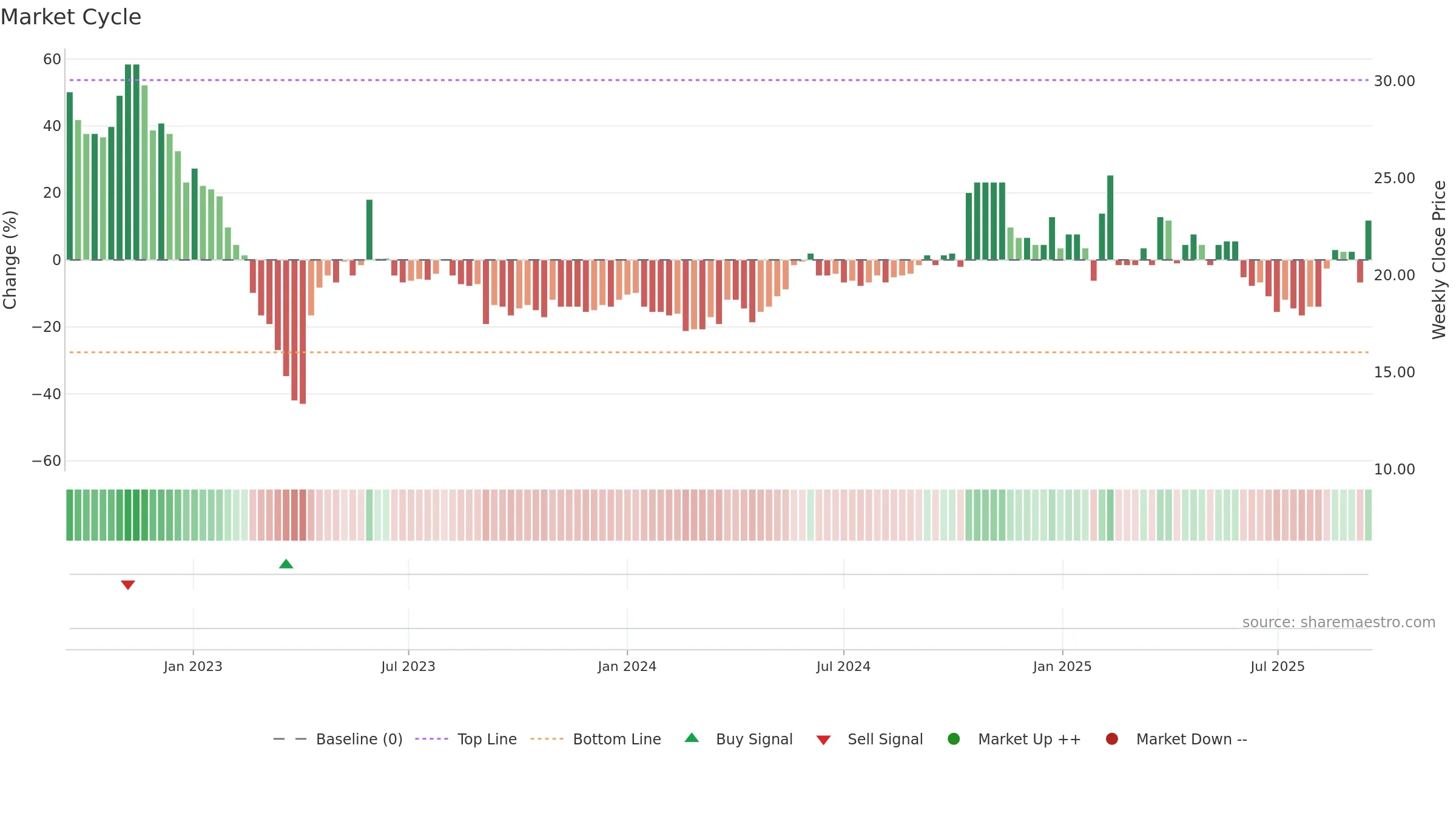Screen dimensions: 1456x819
Task: Click the purple dotted Top Line near 30.00
Action: coord(719,80)
